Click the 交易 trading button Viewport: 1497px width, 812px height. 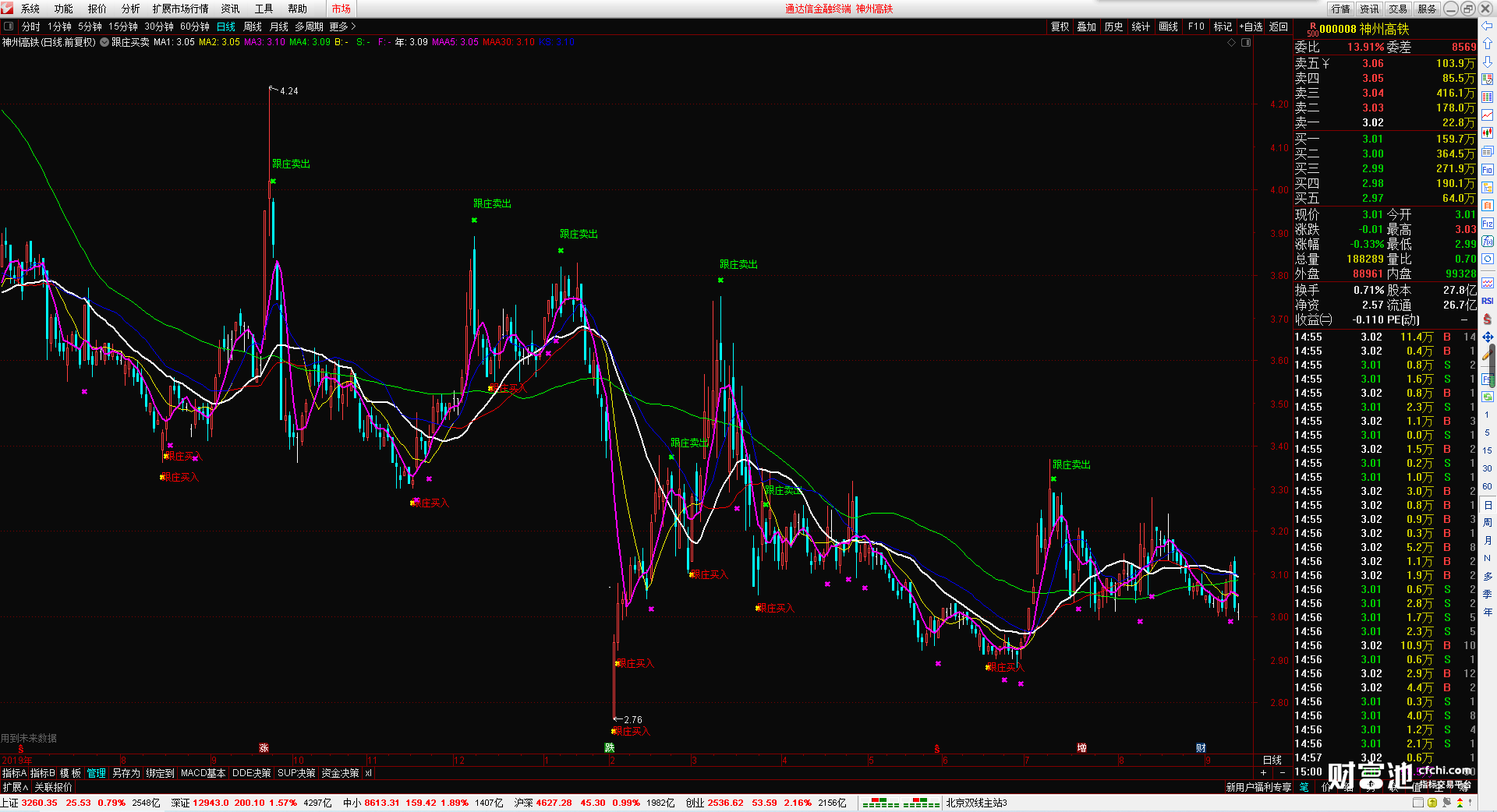pyautogui.click(x=1399, y=9)
